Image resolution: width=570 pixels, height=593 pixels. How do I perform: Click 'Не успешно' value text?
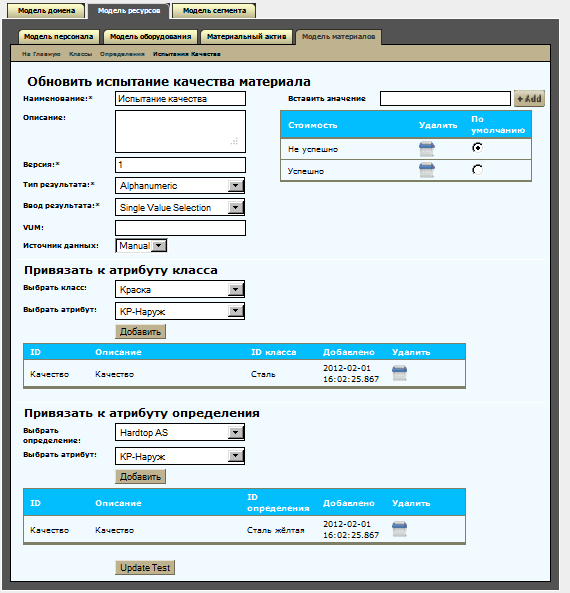click(313, 149)
